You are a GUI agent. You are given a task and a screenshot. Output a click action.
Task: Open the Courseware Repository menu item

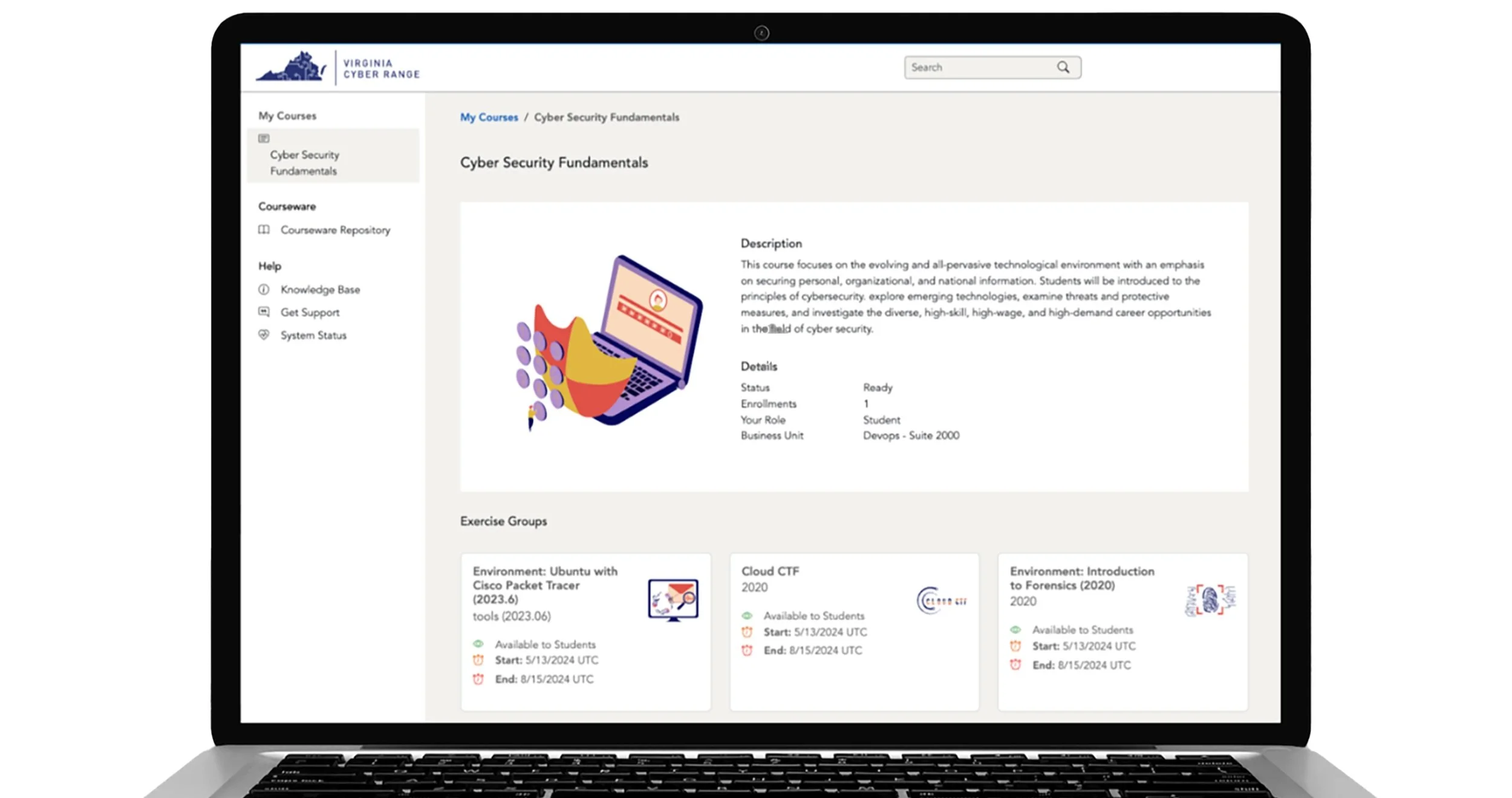coord(335,230)
